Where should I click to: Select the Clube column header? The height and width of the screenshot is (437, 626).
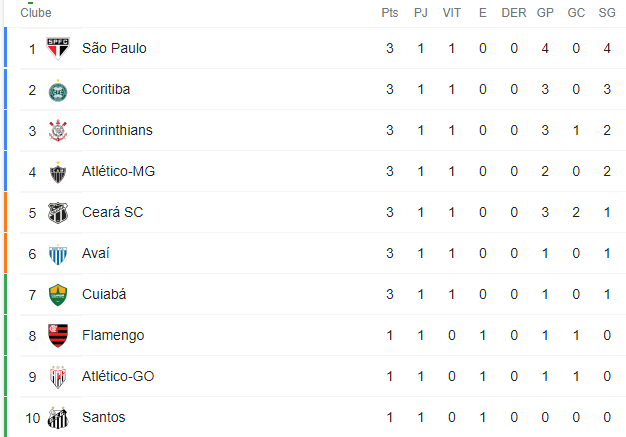(36, 13)
